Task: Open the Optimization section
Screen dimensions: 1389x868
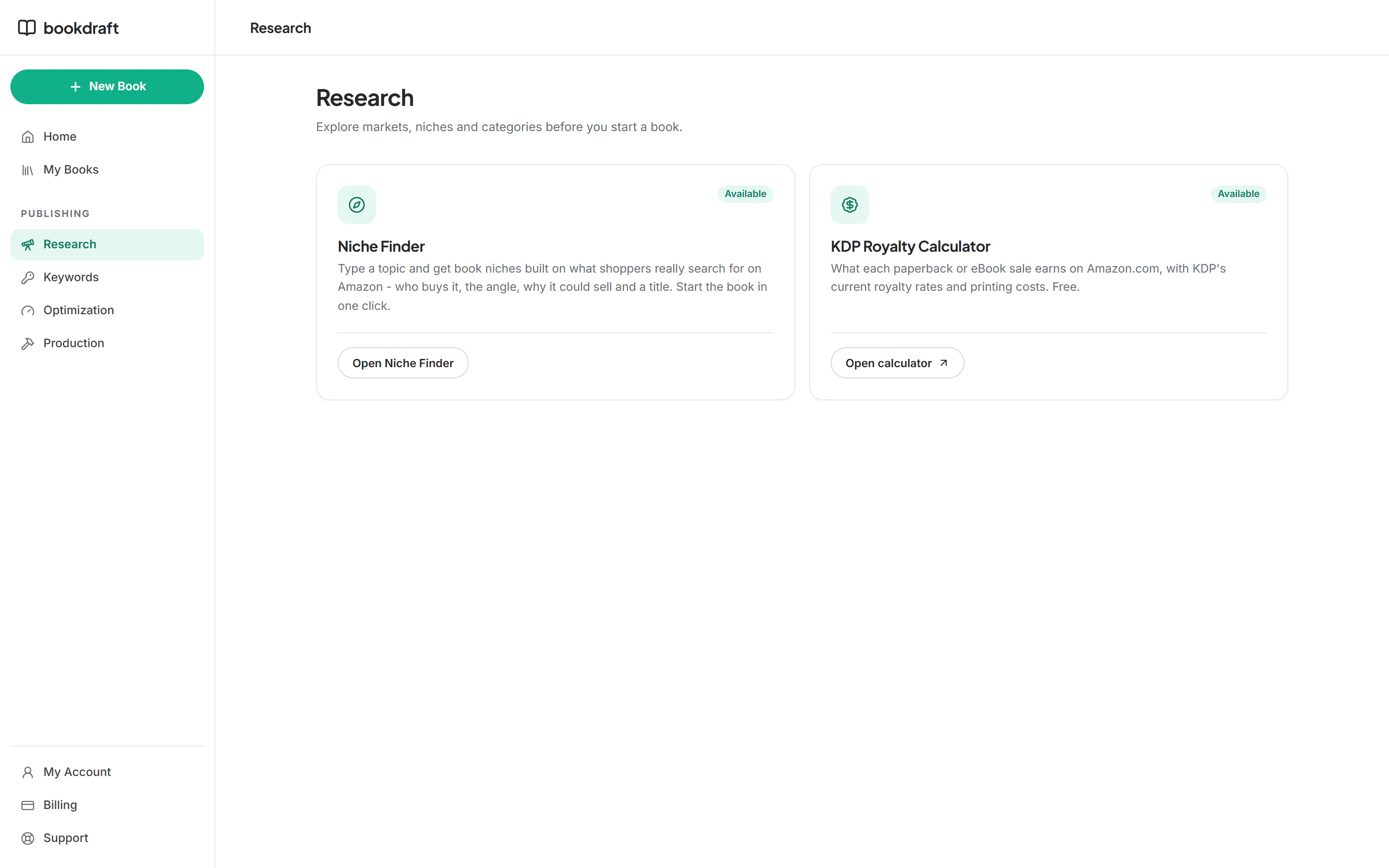Action: tap(107, 311)
